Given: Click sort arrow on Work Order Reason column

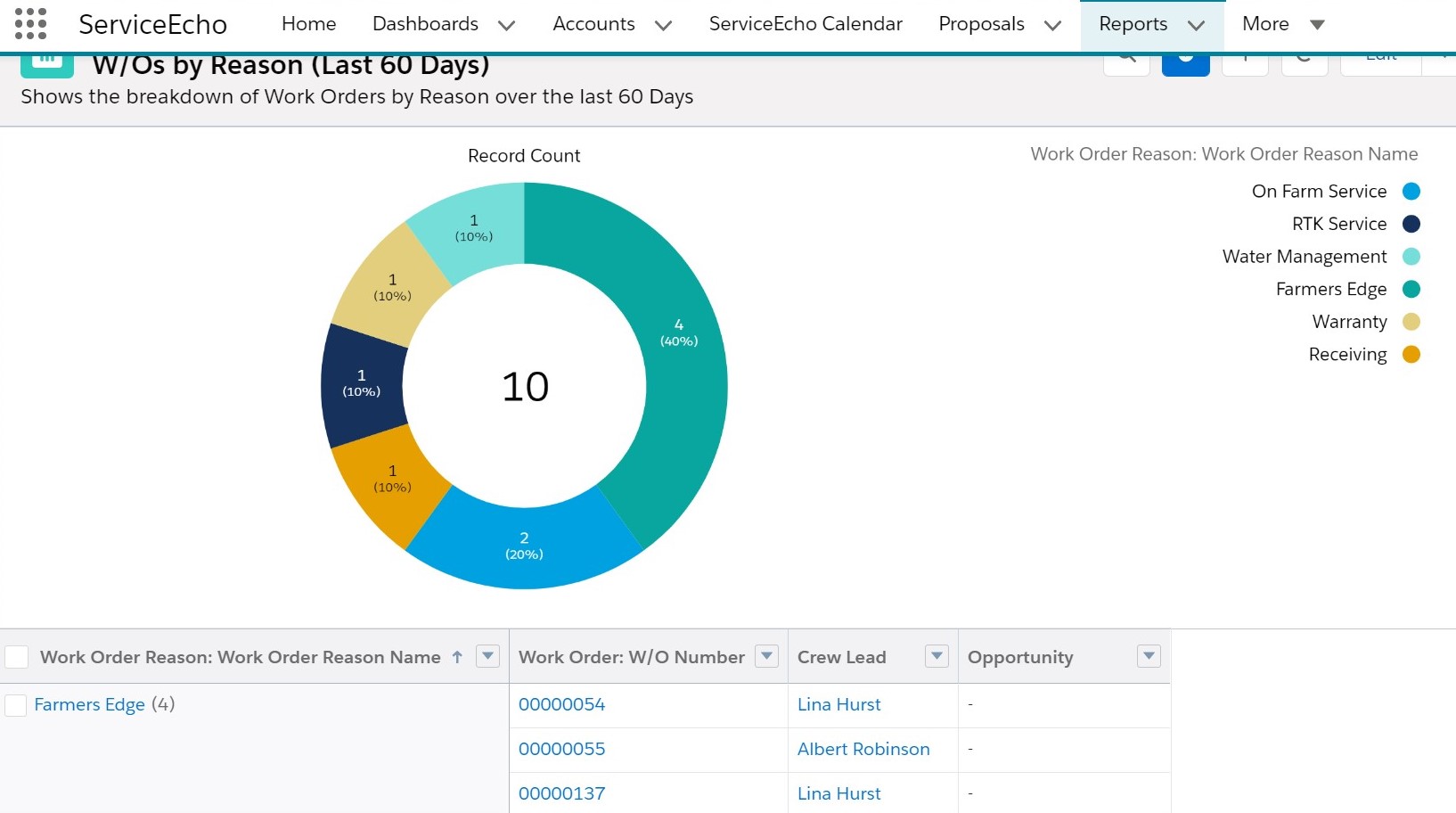Looking at the screenshot, I should (457, 657).
